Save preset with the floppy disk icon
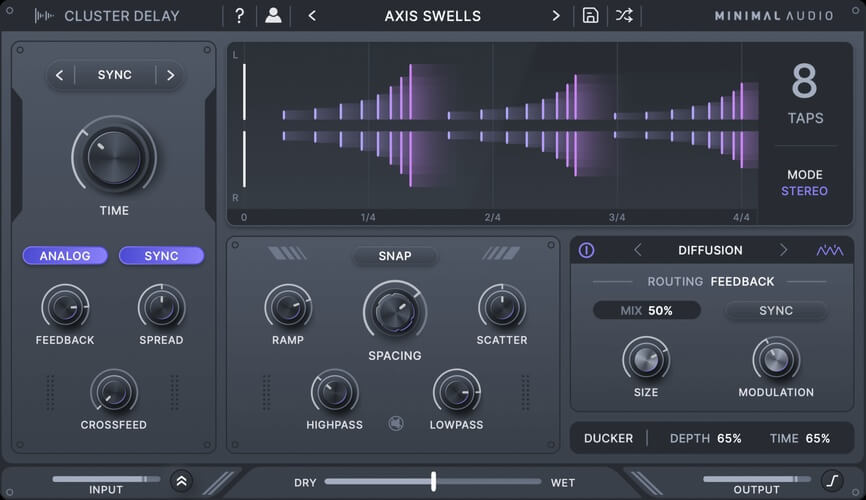This screenshot has width=866, height=500. tap(590, 16)
